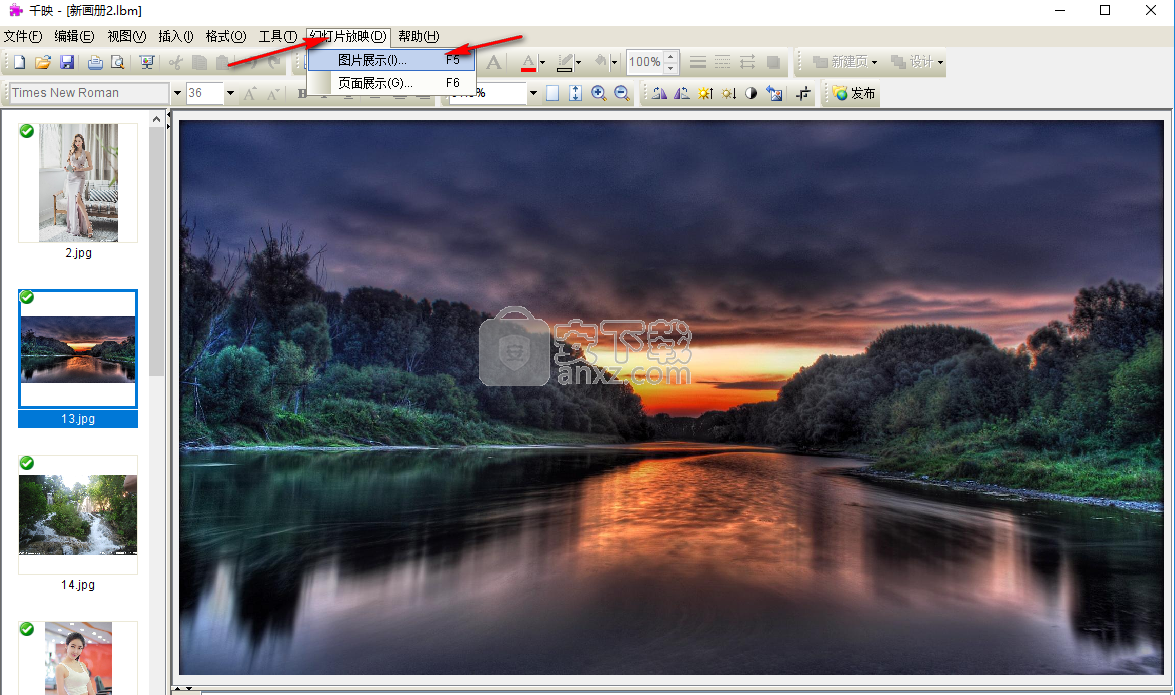Increase image brightness icon

(x=705, y=93)
